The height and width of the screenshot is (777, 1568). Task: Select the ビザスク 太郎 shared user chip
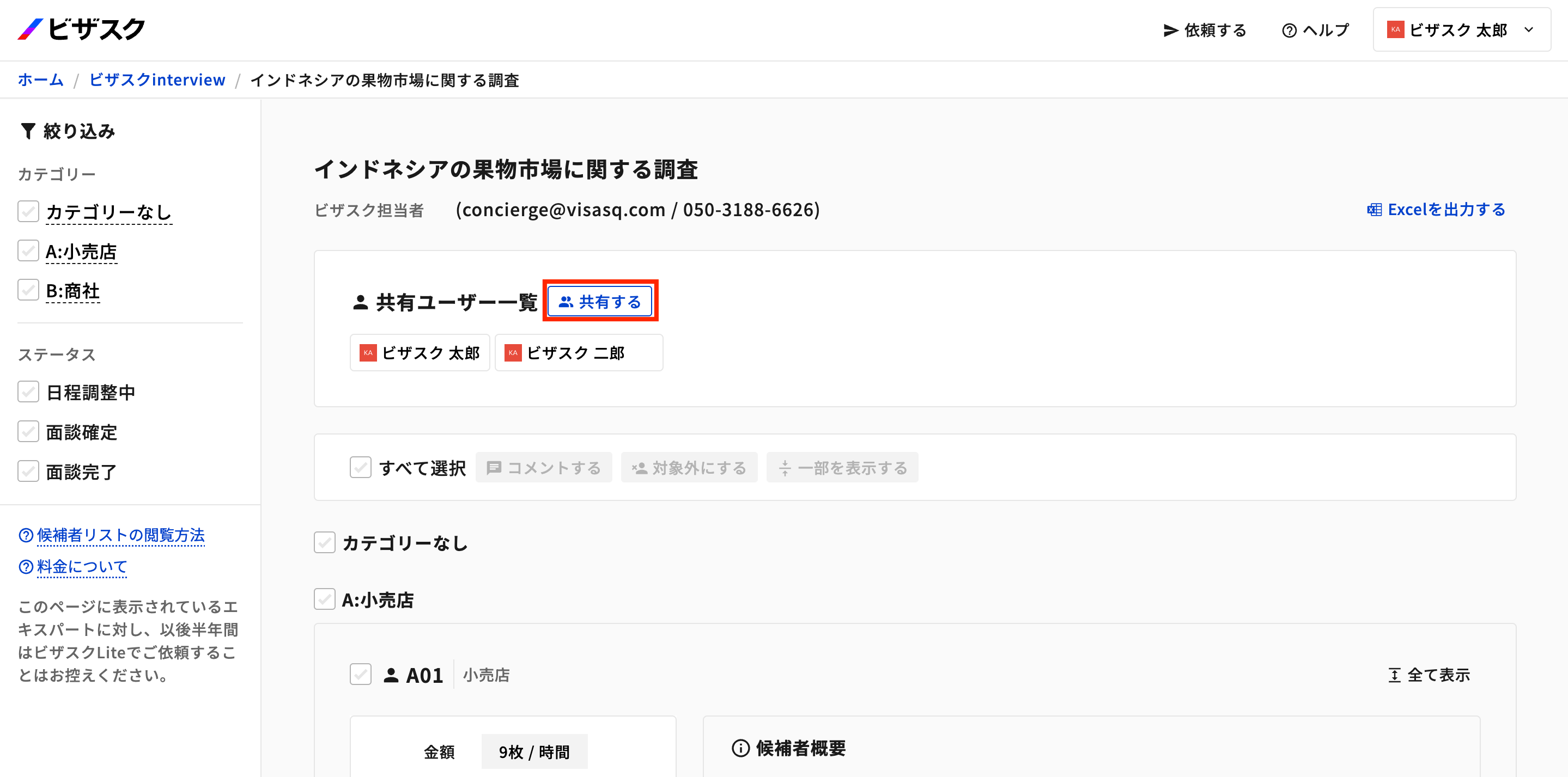(x=420, y=353)
